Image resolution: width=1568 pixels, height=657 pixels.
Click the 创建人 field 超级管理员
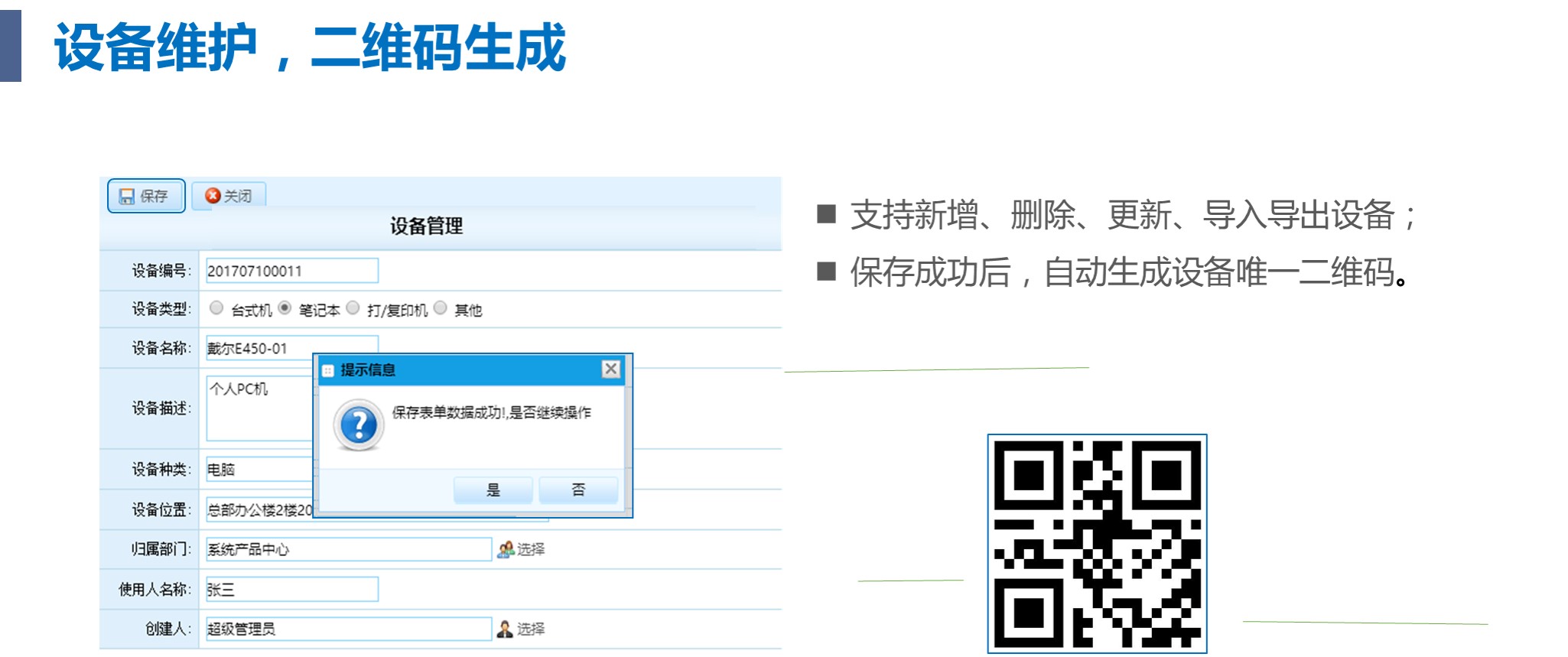tap(349, 629)
